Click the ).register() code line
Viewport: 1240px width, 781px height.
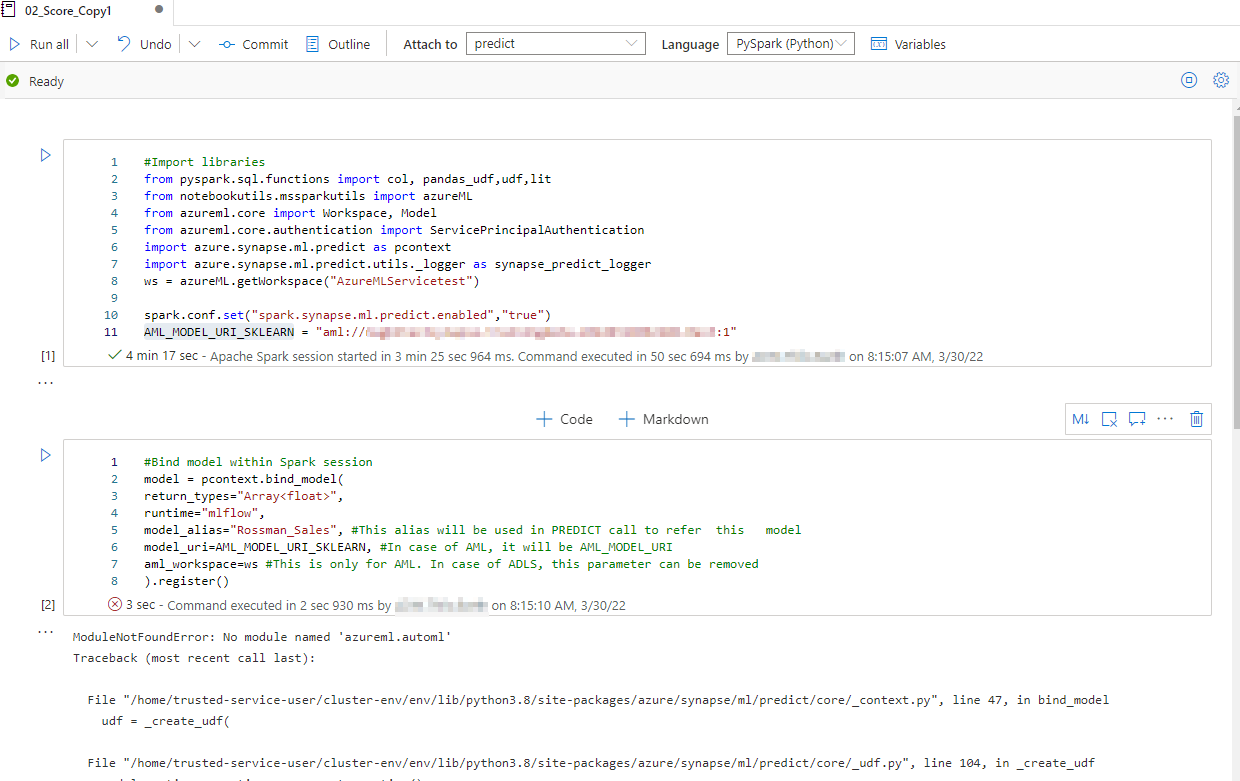[x=186, y=581]
